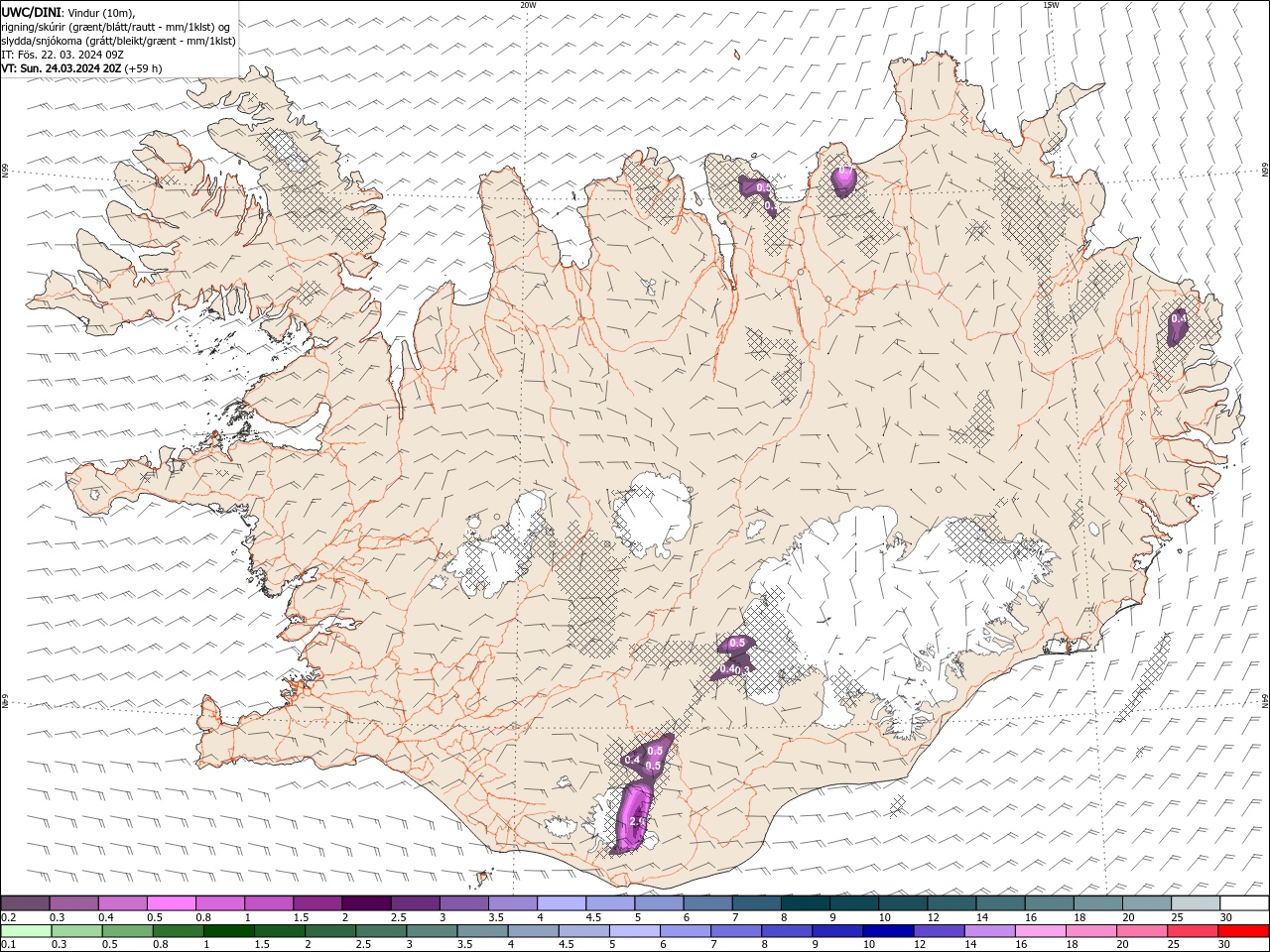
Task: Click the 1.5 magenta top-row legend swatch
Action: tap(317, 903)
